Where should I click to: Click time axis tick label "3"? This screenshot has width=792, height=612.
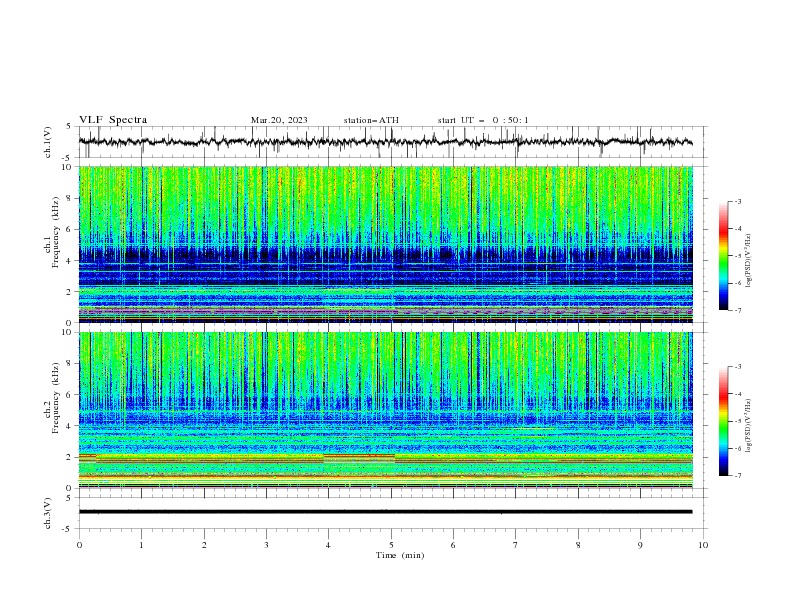click(266, 545)
